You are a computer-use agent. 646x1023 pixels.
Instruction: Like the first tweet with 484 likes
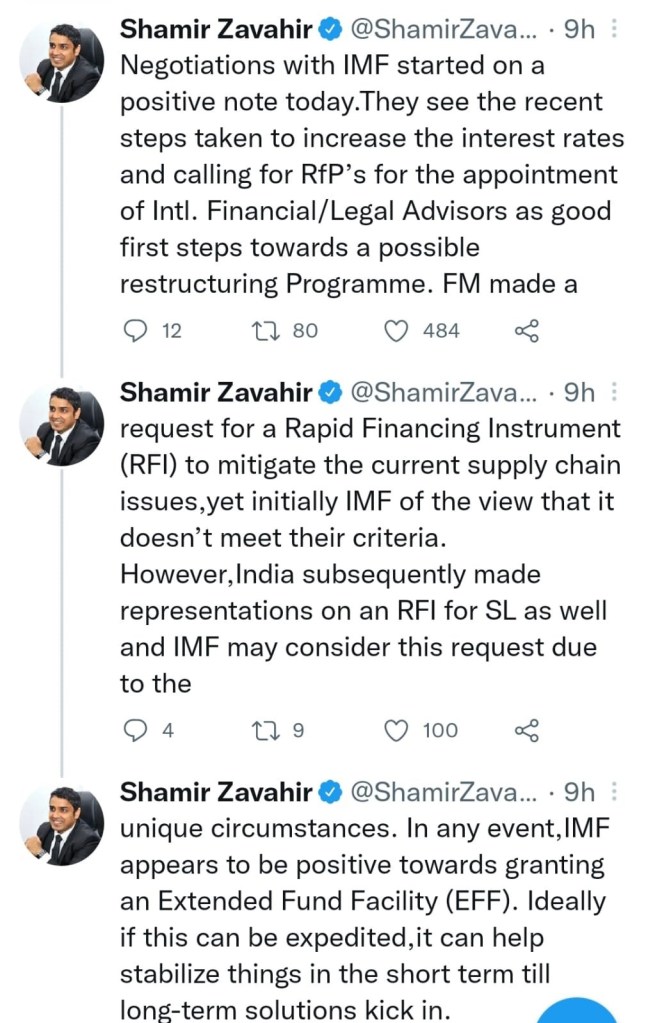pyautogui.click(x=398, y=330)
